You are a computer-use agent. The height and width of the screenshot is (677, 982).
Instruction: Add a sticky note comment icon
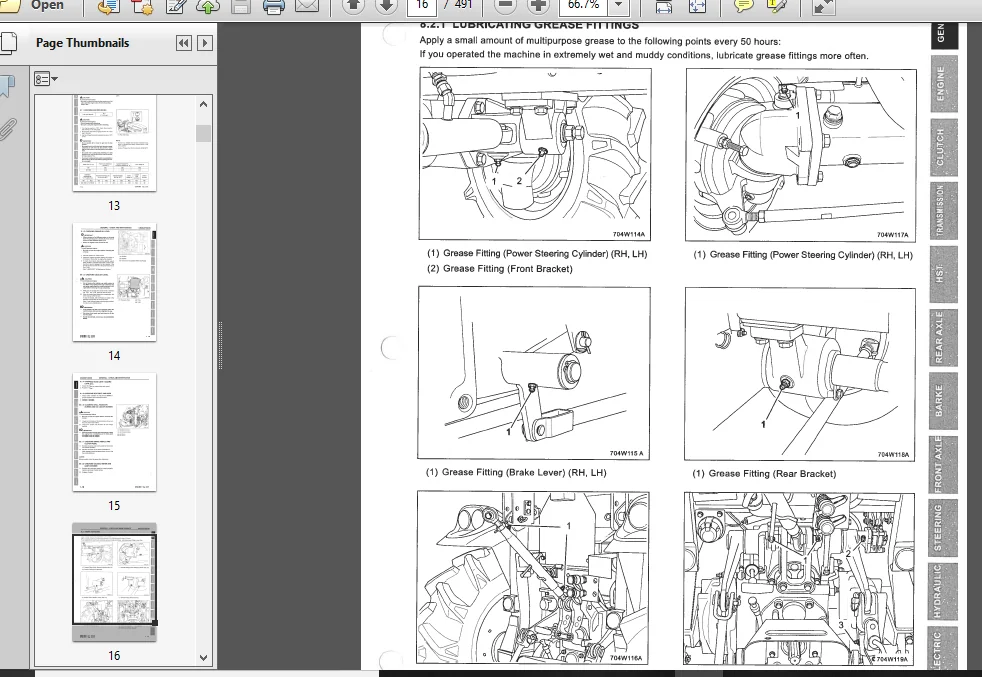click(743, 6)
